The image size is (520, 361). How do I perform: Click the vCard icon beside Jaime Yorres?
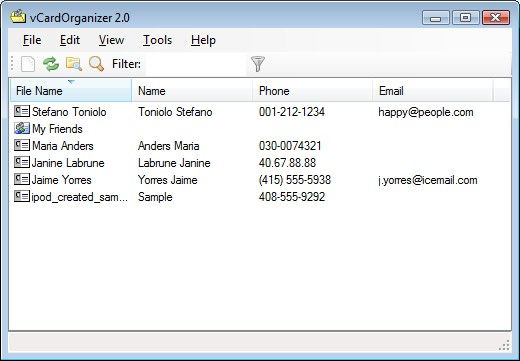22,179
